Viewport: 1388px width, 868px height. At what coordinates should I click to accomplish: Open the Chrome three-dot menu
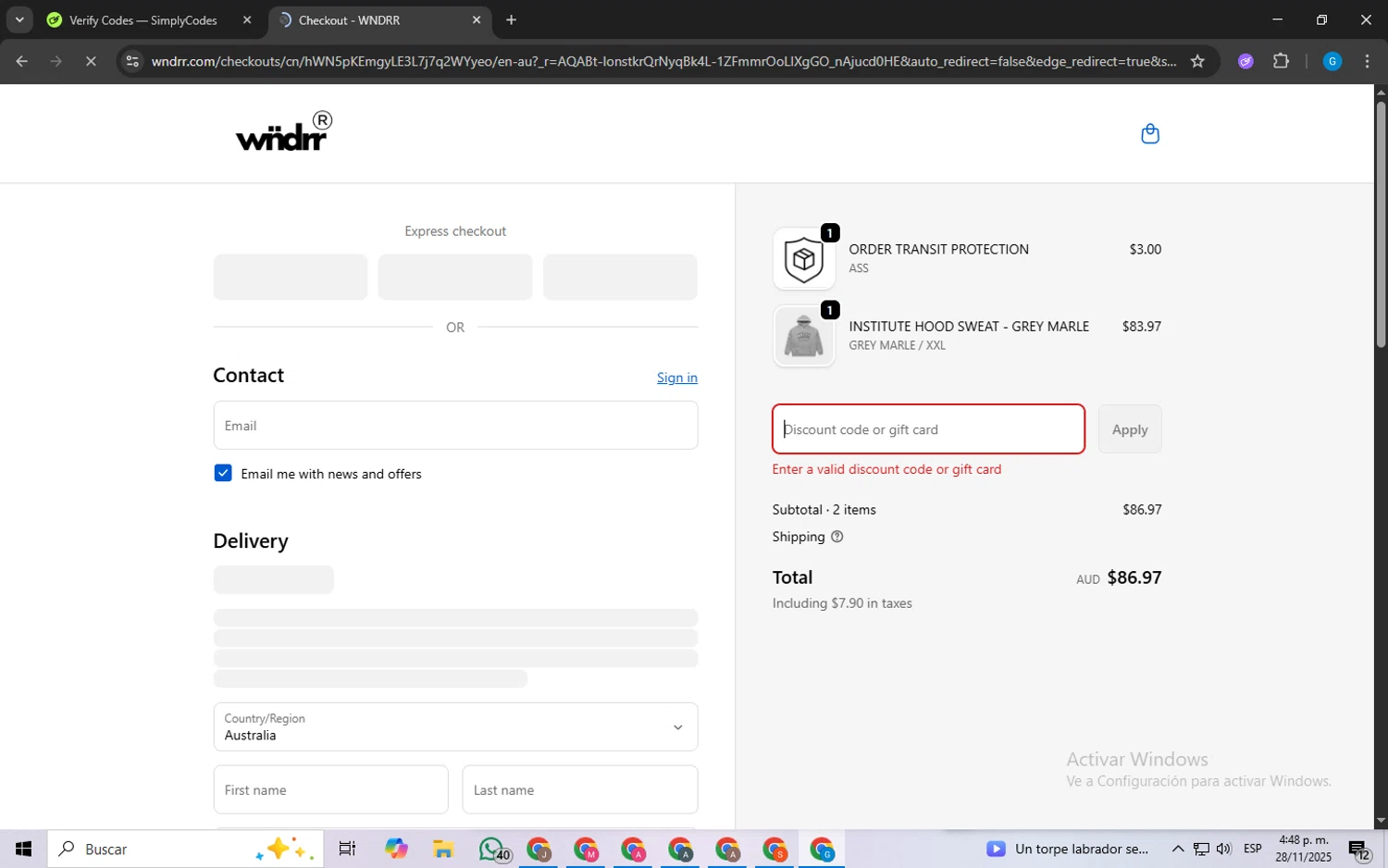(x=1367, y=61)
